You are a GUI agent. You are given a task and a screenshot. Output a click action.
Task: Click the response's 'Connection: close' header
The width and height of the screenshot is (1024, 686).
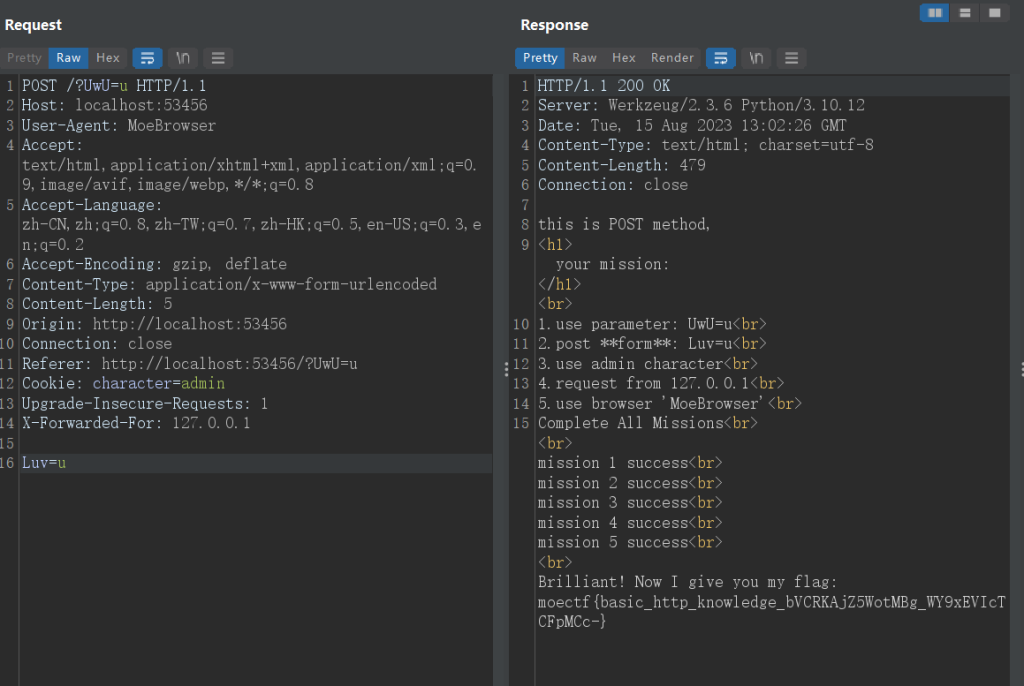tap(613, 185)
